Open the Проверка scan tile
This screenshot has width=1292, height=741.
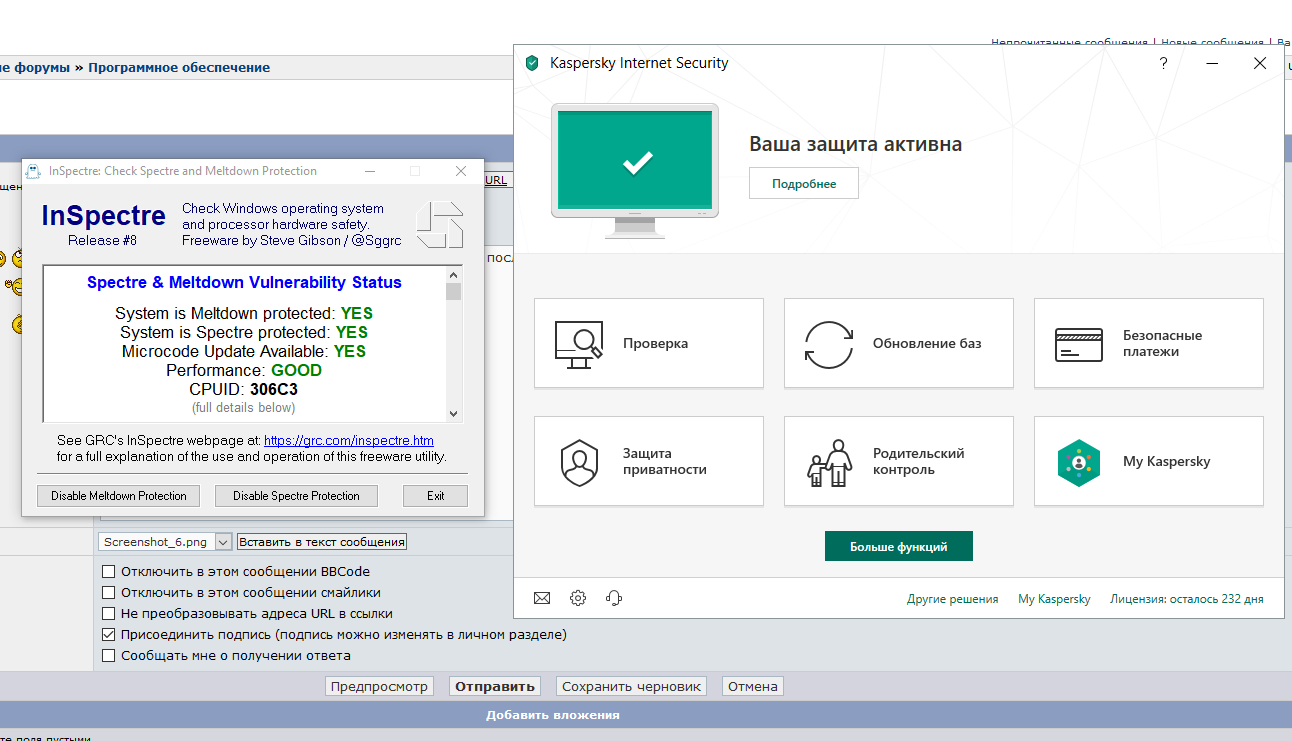pos(649,343)
